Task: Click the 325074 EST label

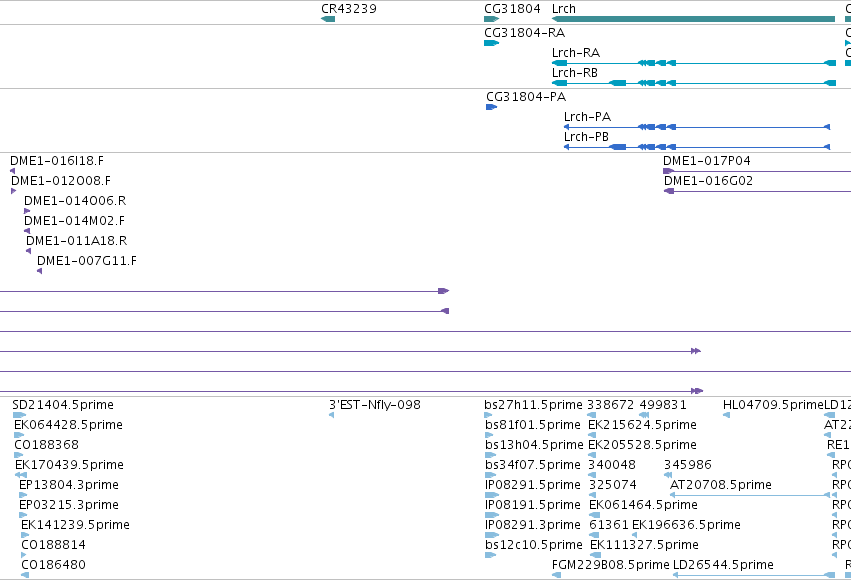Action: coord(613,485)
